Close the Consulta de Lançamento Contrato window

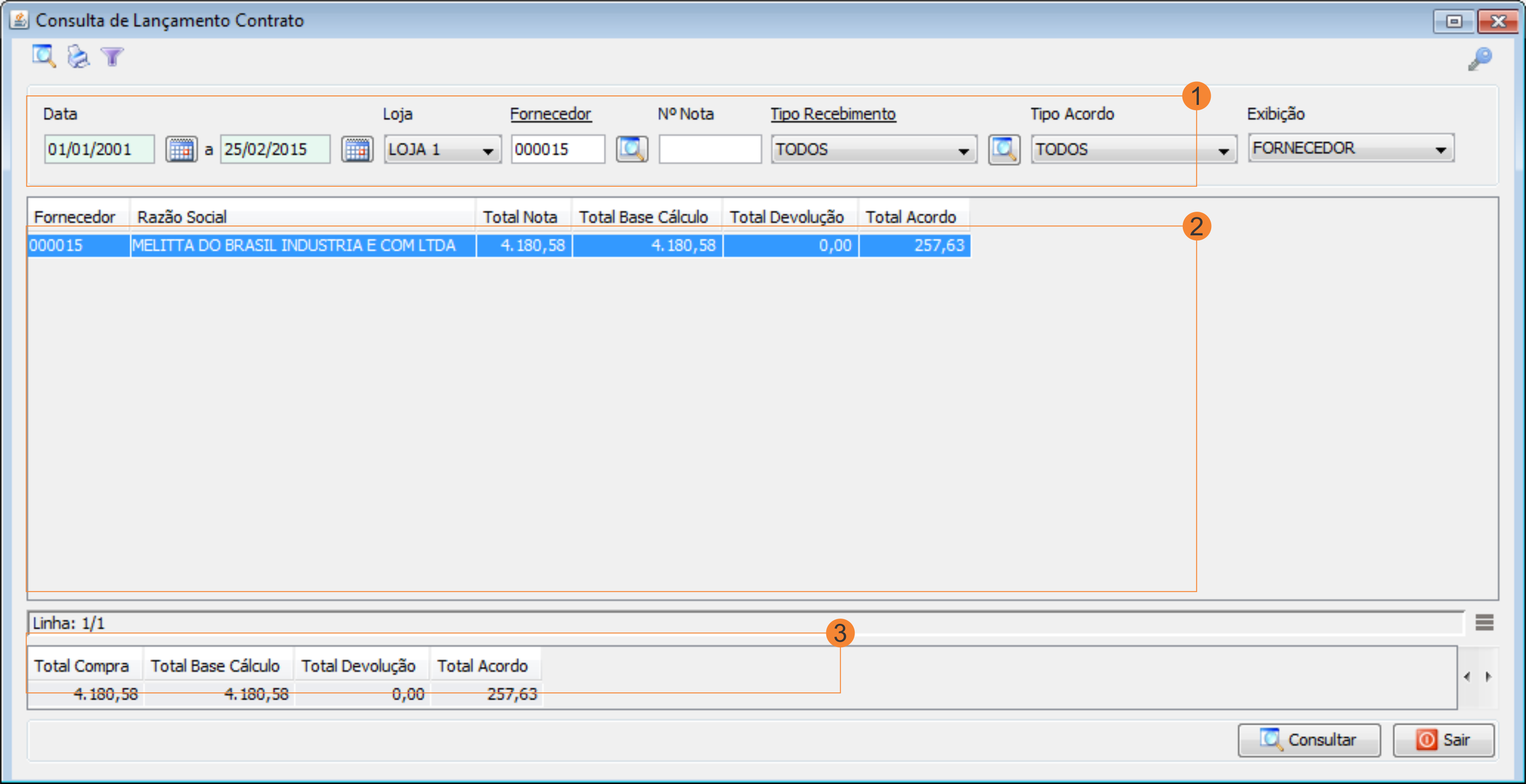[1498, 21]
